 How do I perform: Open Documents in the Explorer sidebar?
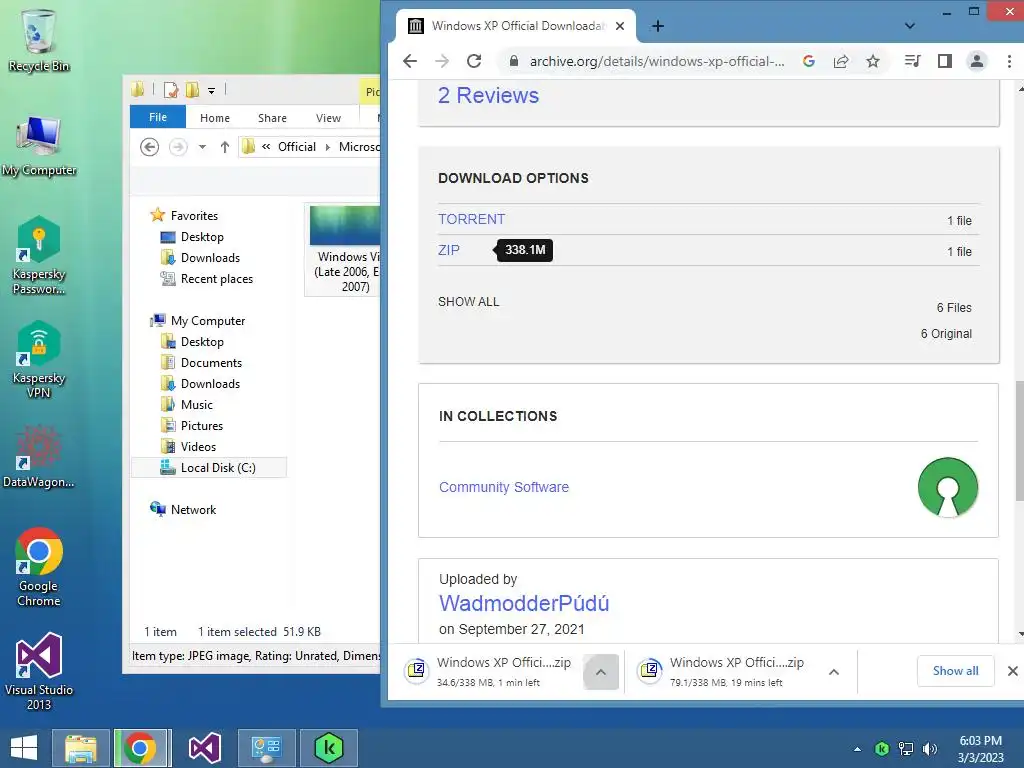click(x=211, y=362)
